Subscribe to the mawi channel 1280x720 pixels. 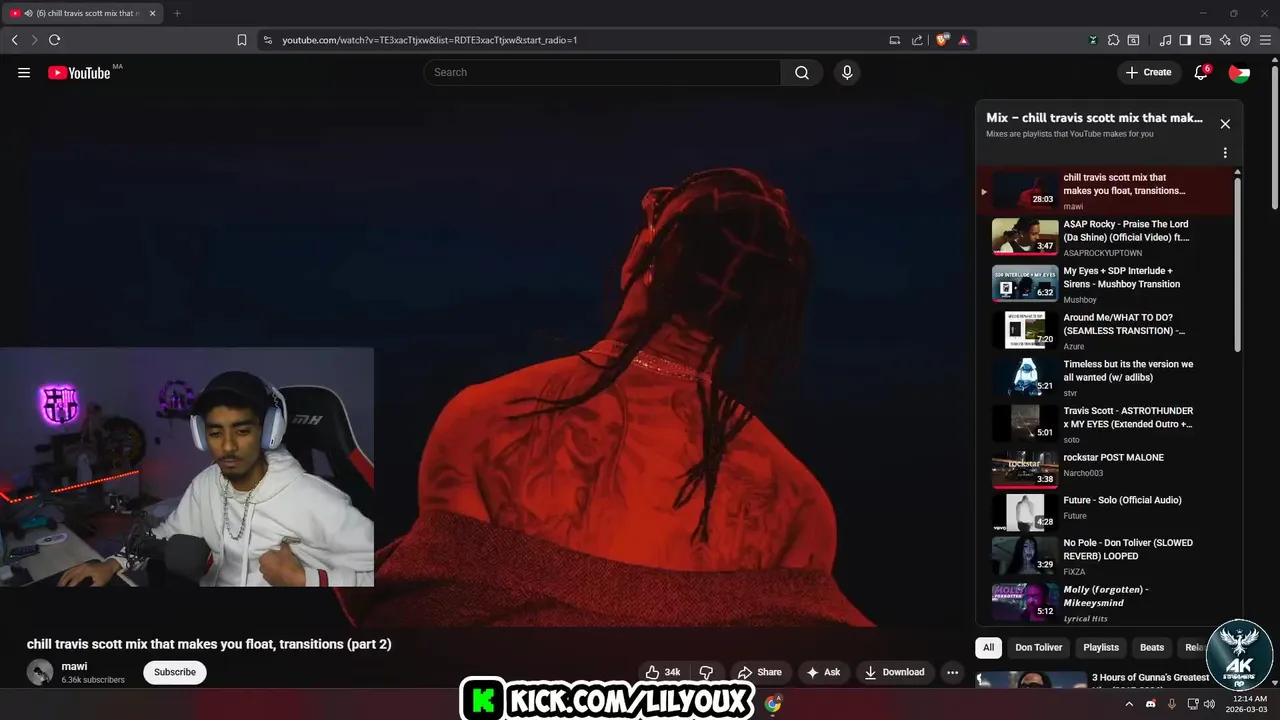click(x=175, y=672)
